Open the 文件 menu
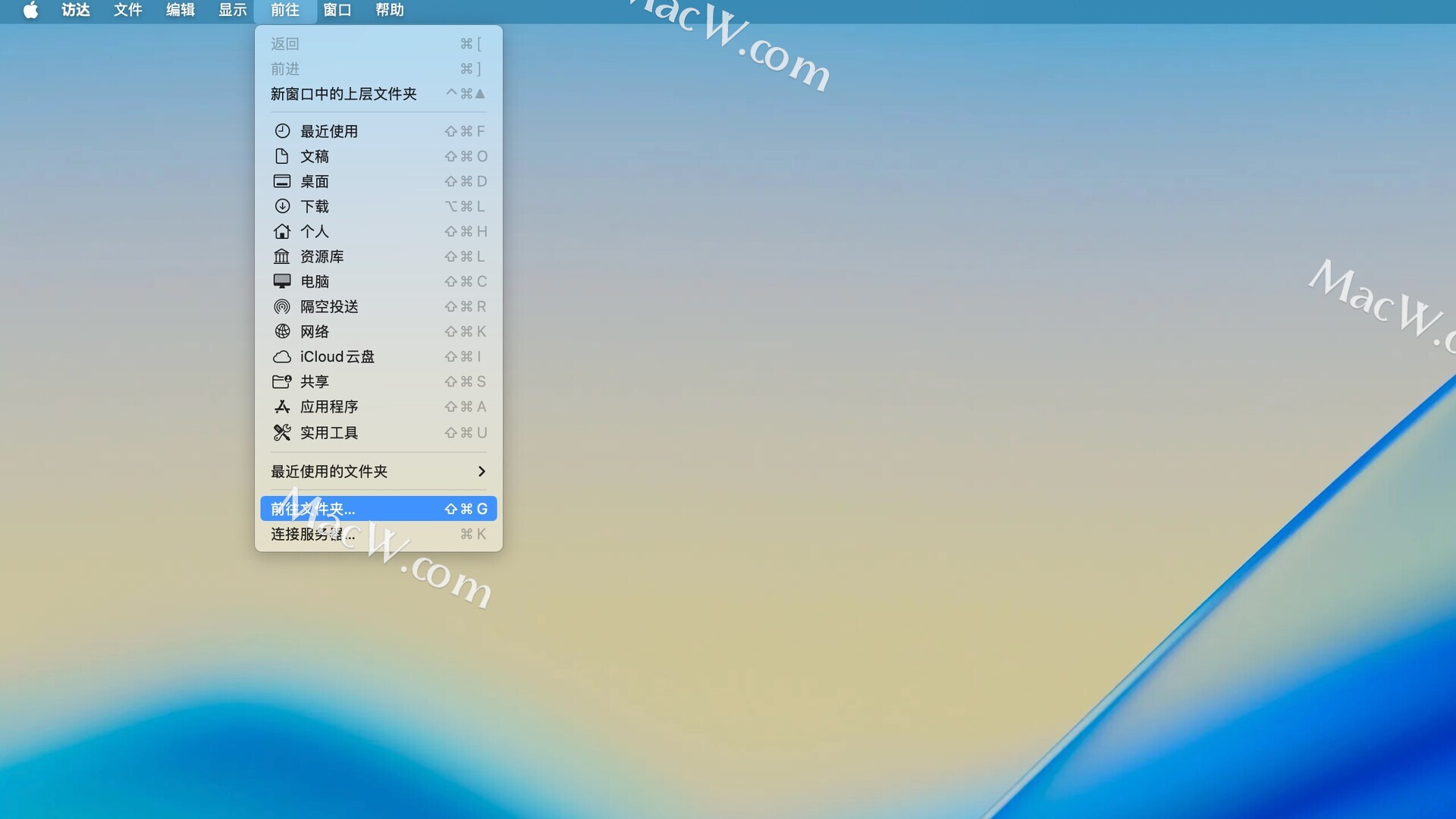Screen dimensions: 1456x819 pos(128,10)
